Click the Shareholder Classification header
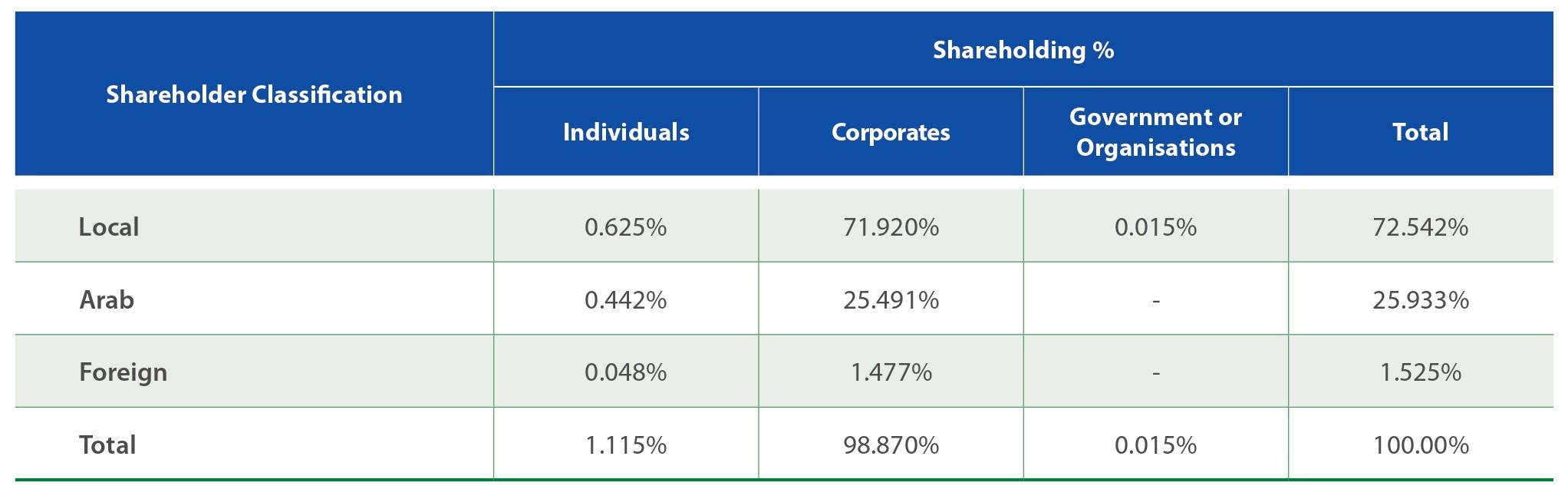1568x499 pixels. click(x=254, y=94)
